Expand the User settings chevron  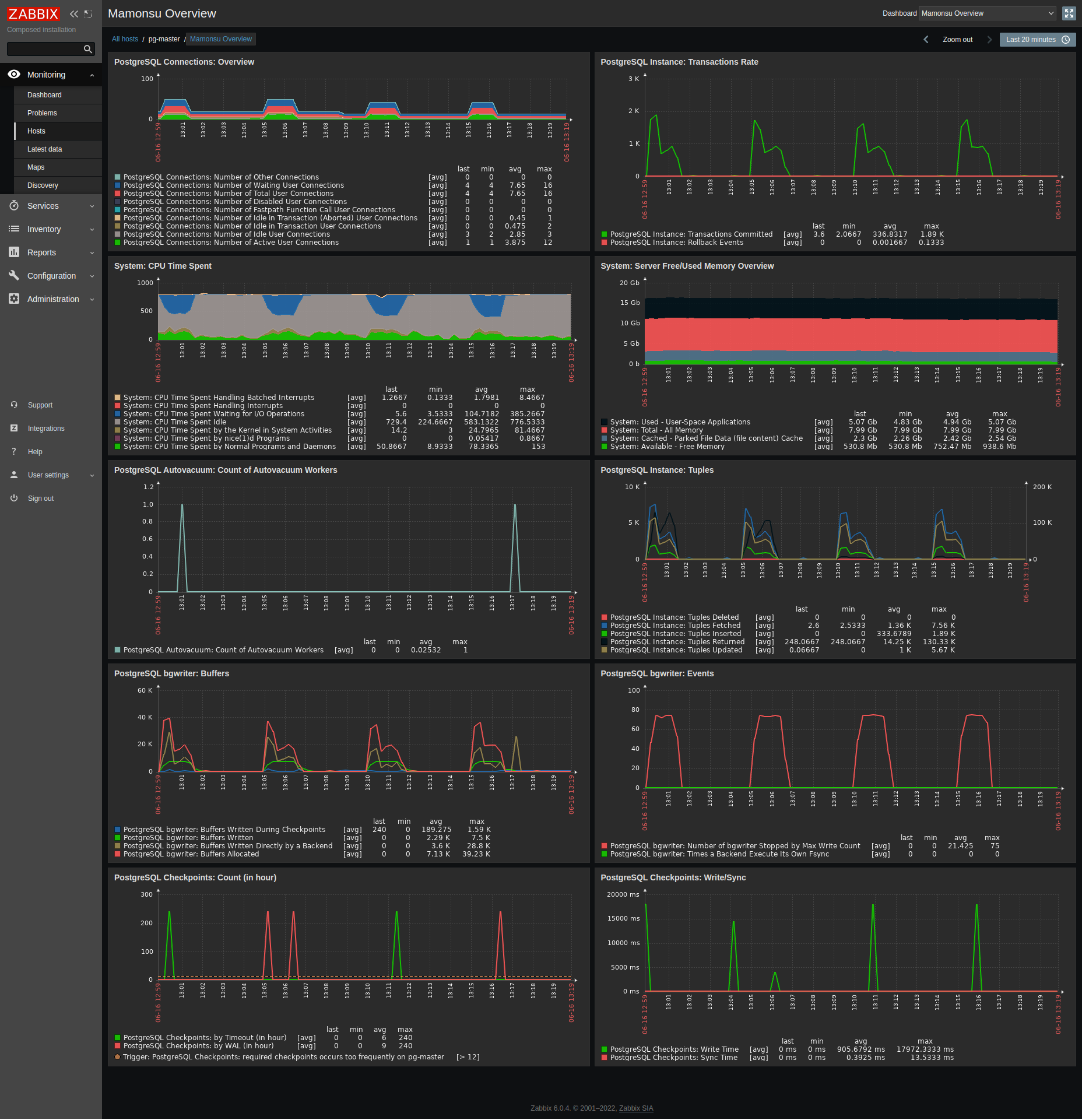[92, 475]
